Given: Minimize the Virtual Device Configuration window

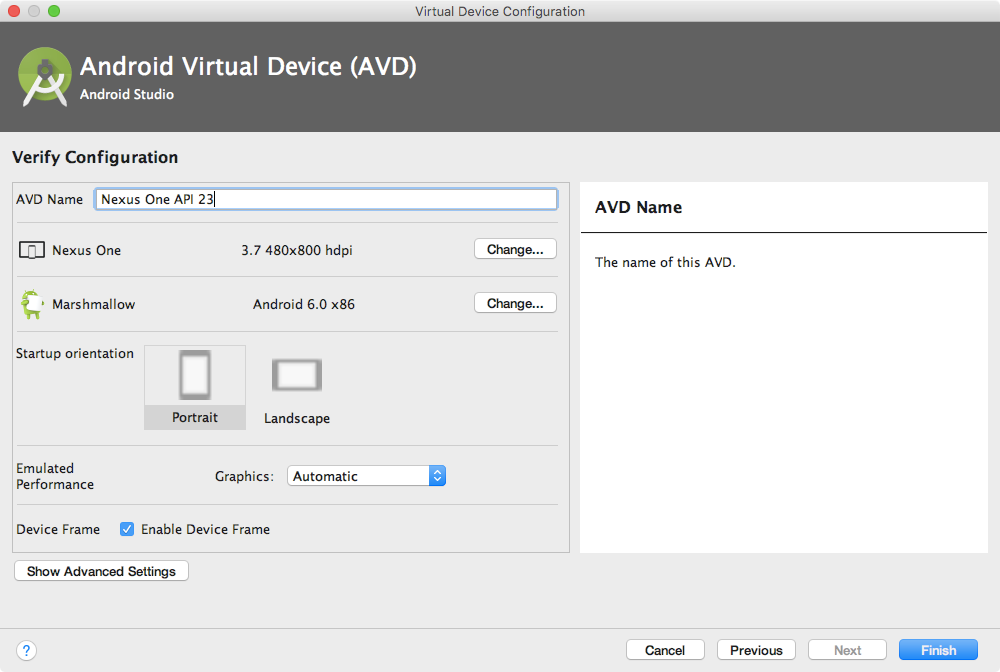Looking at the screenshot, I should tap(34, 11).
